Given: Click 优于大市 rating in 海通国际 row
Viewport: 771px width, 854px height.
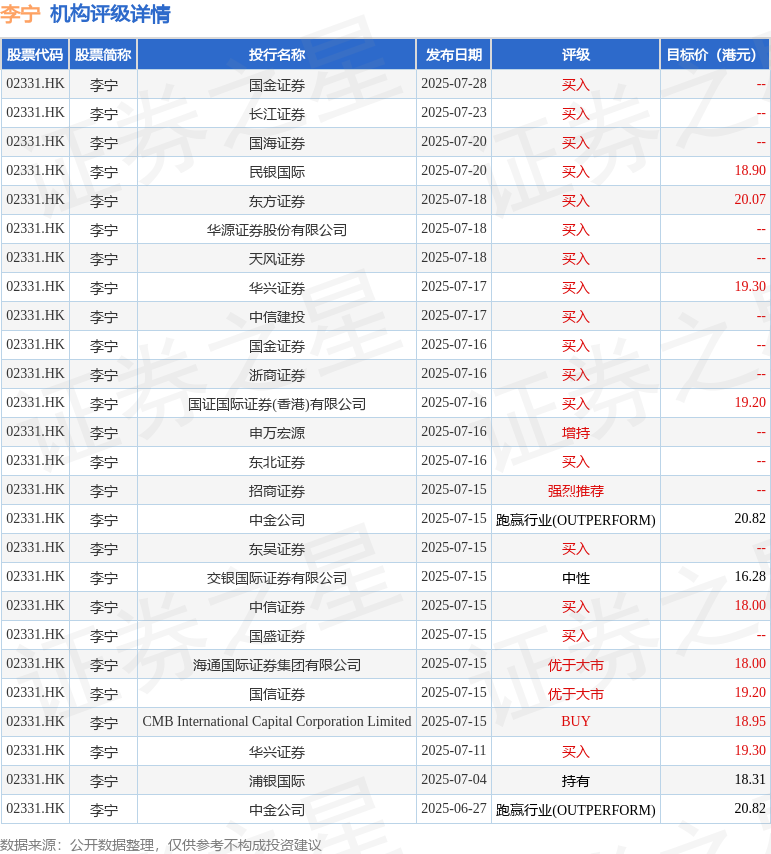Looking at the screenshot, I should tap(576, 664).
